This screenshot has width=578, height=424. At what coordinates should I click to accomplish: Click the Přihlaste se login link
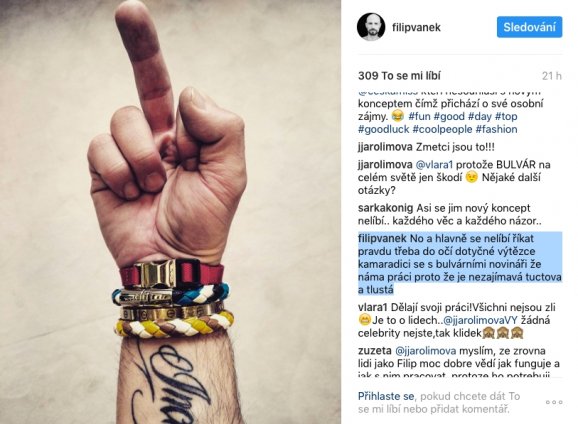[x=386, y=396]
